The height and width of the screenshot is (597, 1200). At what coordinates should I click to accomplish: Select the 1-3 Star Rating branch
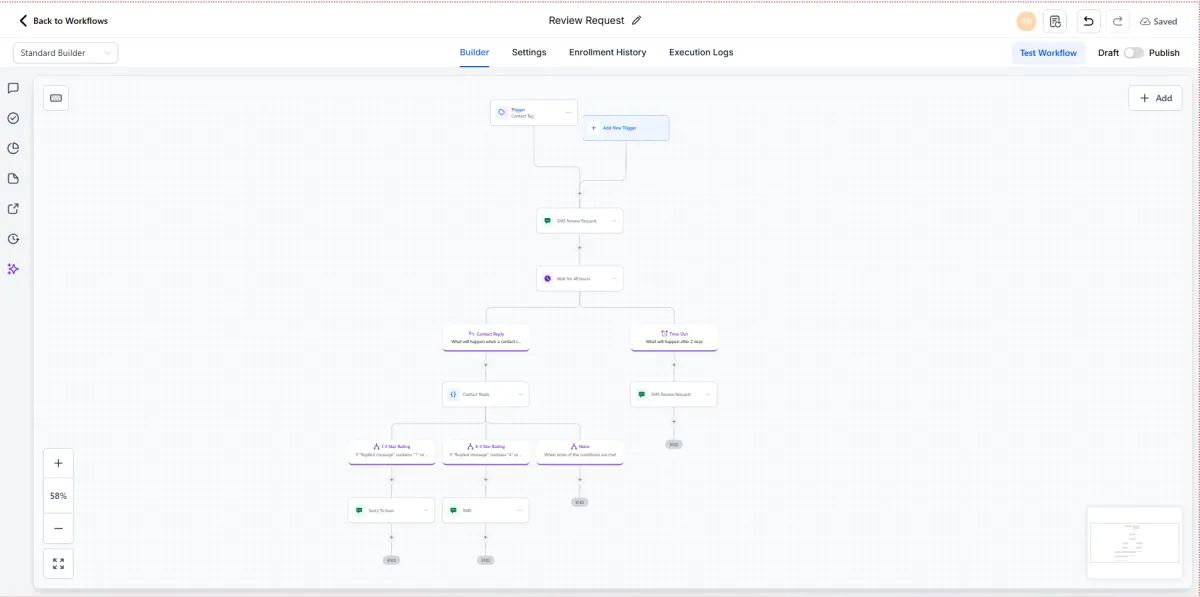click(392, 452)
